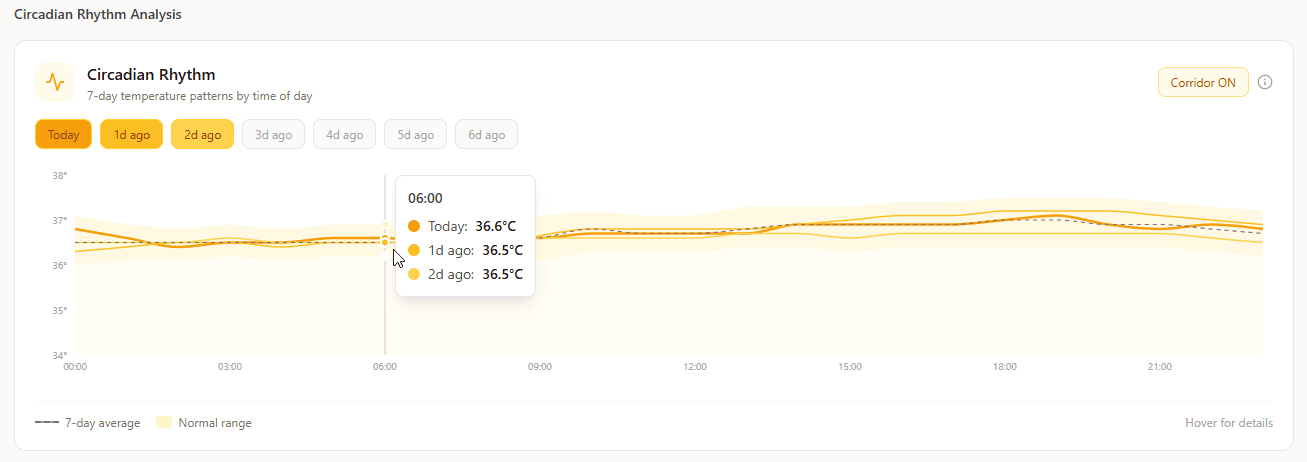The height and width of the screenshot is (462, 1307).
Task: Click the 2d ago dot in tooltip
Action: click(414, 274)
